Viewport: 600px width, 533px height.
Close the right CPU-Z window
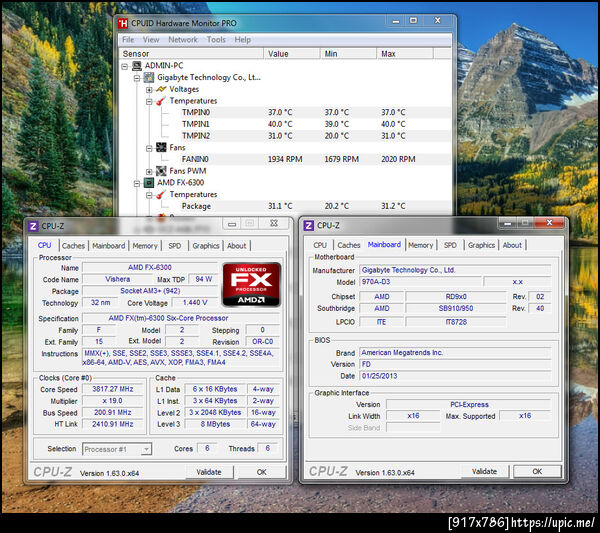click(549, 223)
